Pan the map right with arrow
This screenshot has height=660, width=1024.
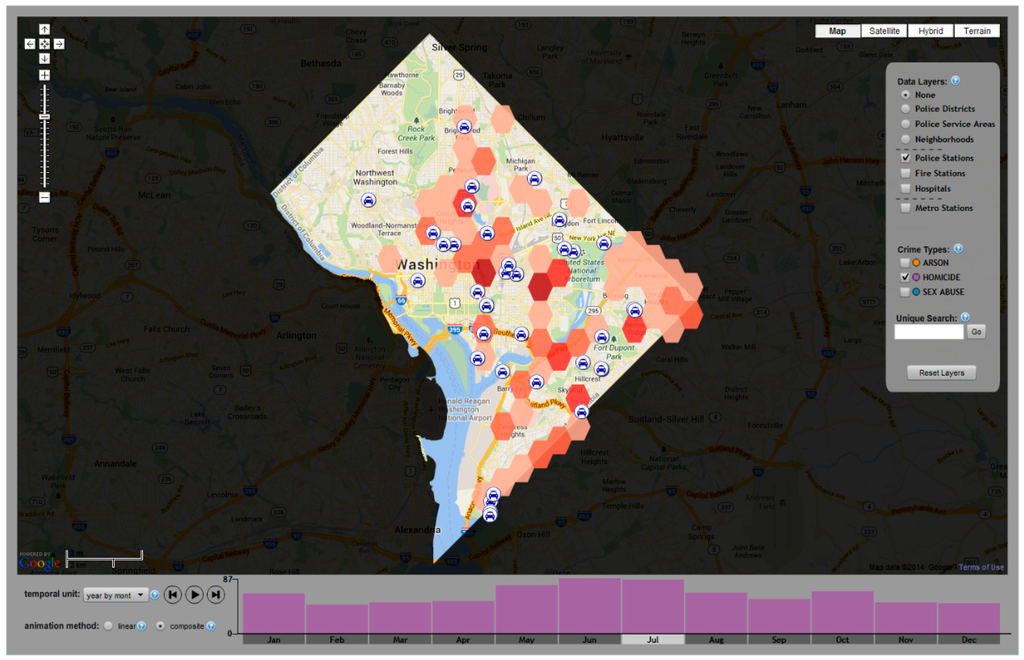[x=59, y=44]
